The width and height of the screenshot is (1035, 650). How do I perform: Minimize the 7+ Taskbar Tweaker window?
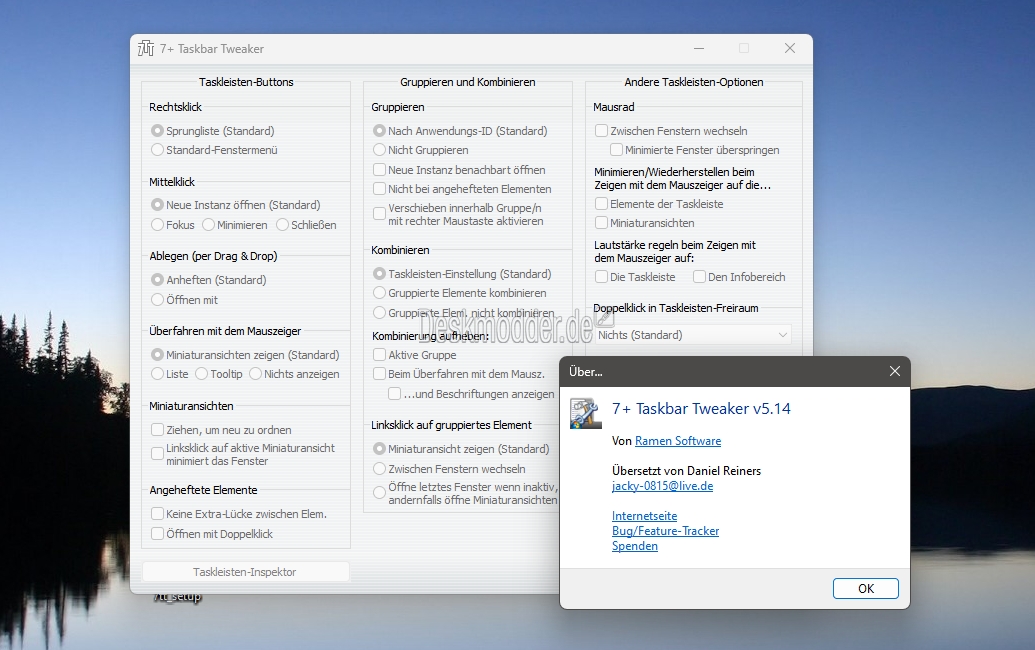tap(699, 48)
